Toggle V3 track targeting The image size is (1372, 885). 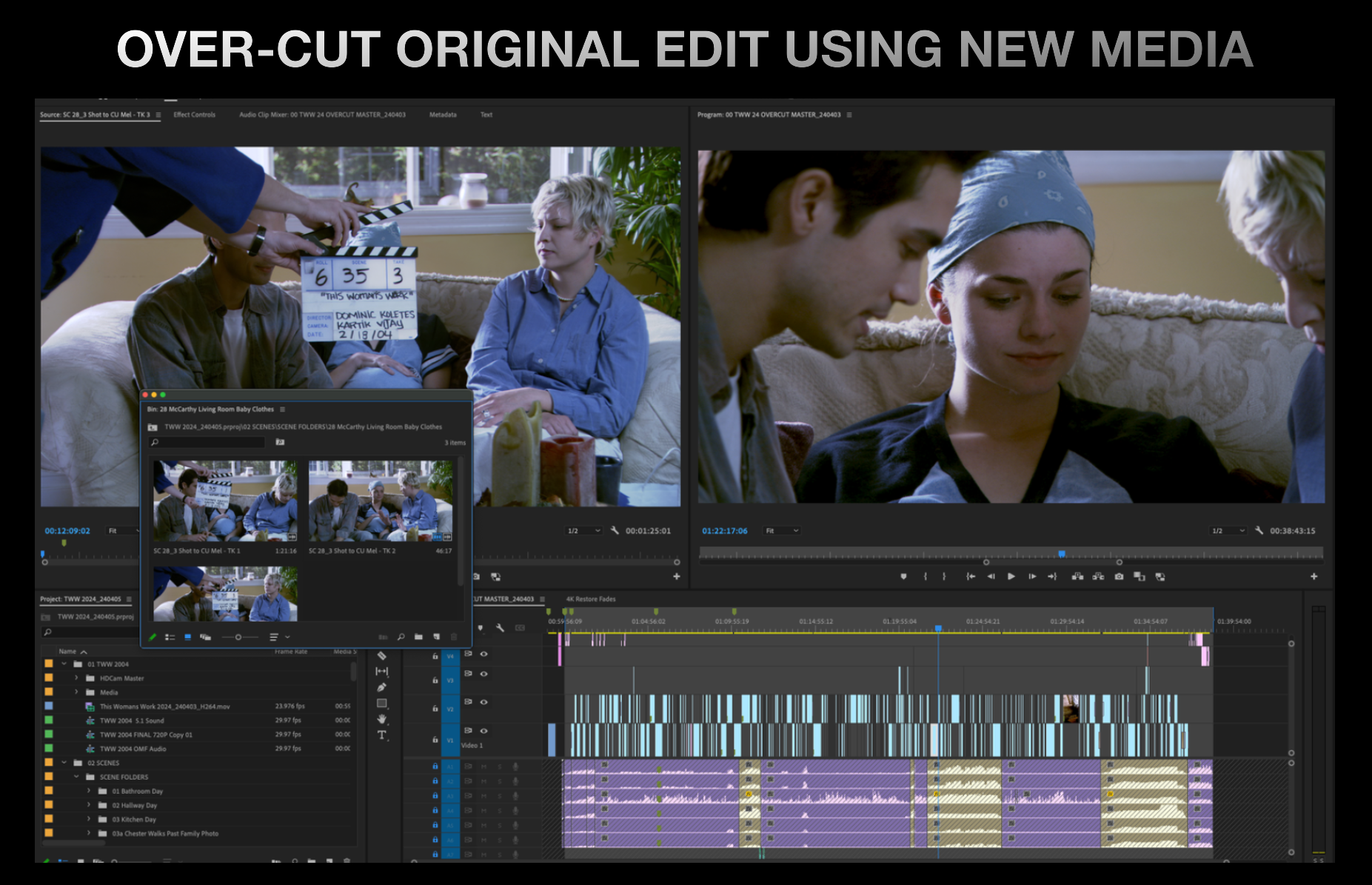(x=450, y=680)
